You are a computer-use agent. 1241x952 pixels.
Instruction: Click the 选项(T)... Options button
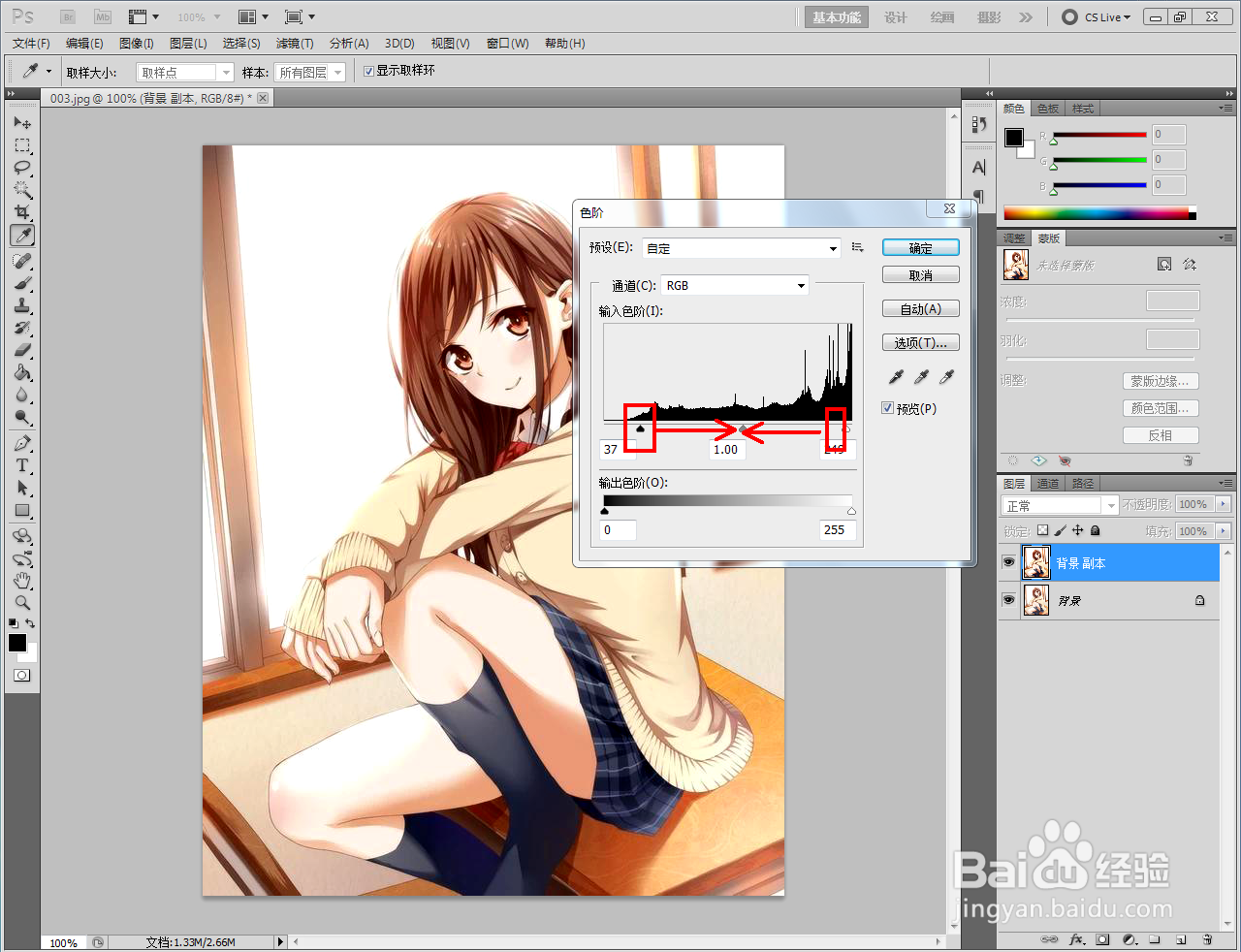click(x=921, y=342)
